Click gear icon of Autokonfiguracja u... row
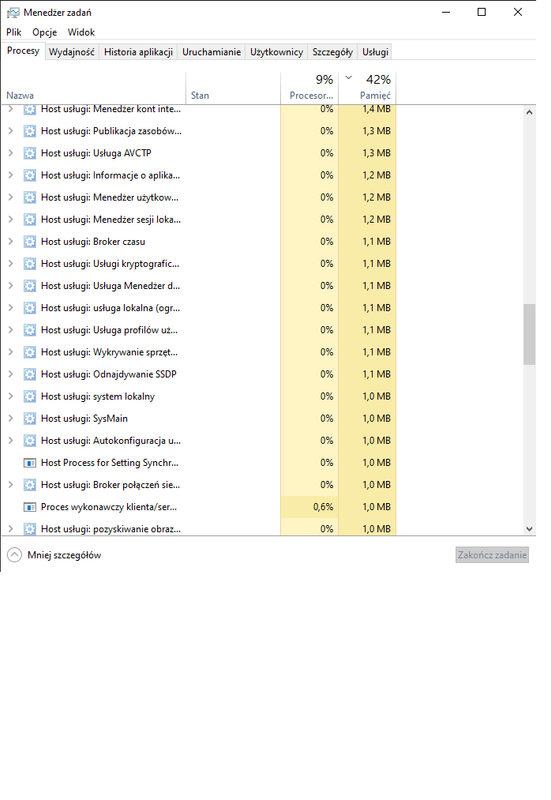Viewport: 551px width, 800px height. click(30, 441)
